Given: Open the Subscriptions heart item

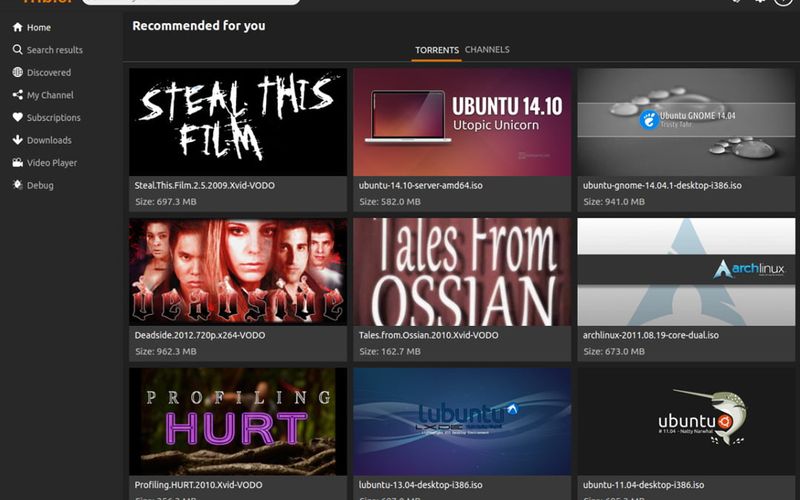Looking at the screenshot, I should (x=46, y=117).
